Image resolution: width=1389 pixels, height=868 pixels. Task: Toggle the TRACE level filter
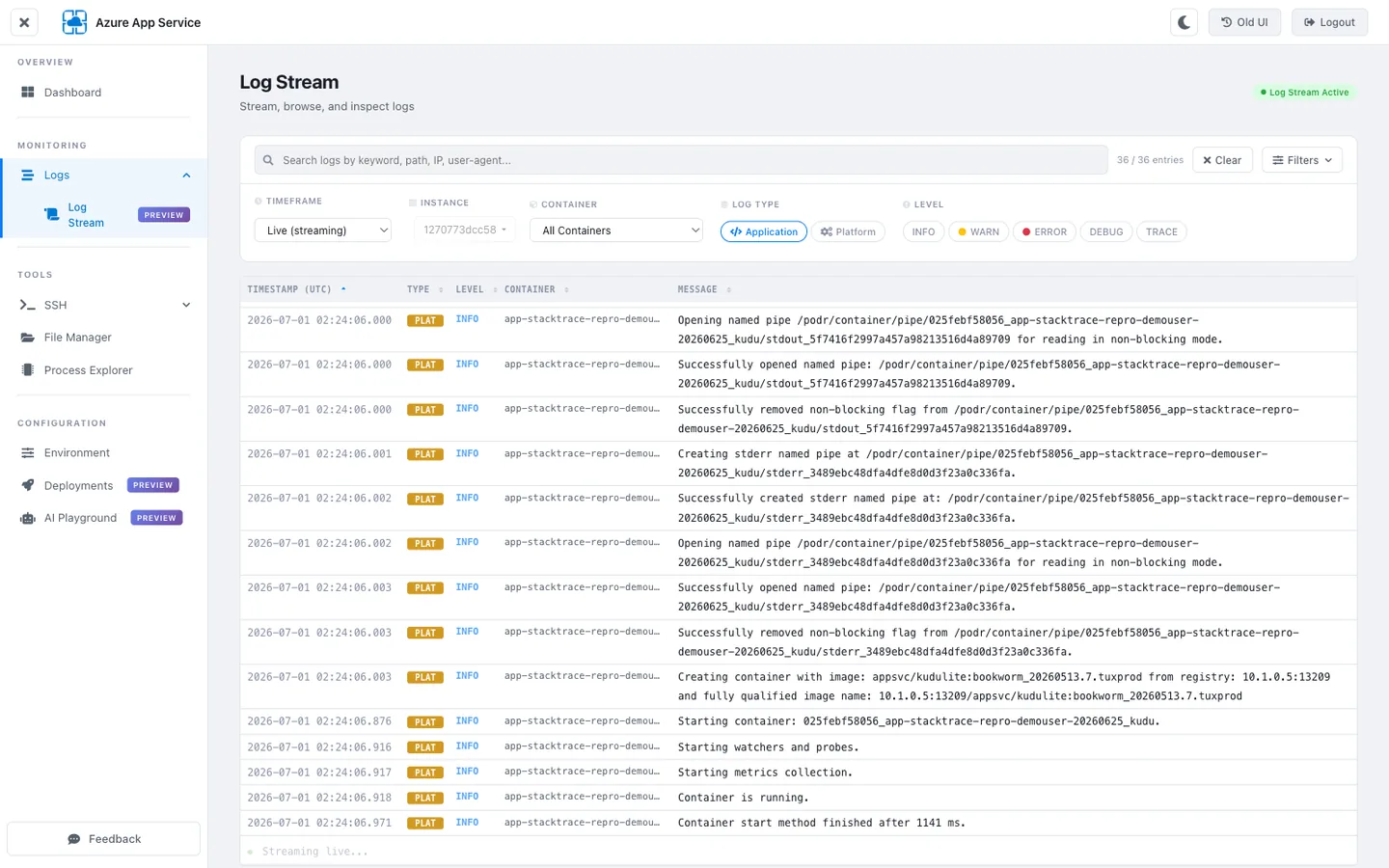coord(1161,231)
